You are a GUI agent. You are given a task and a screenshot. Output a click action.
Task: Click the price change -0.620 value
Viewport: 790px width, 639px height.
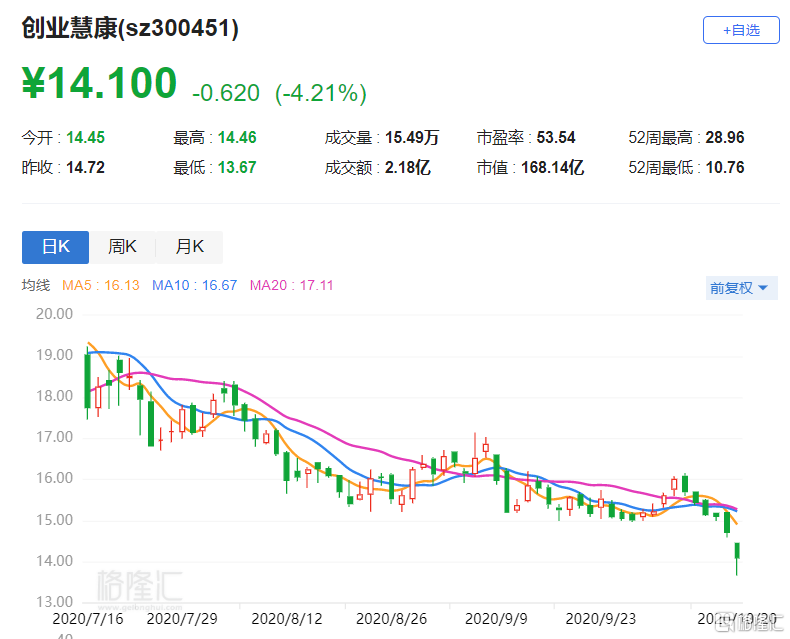[226, 93]
